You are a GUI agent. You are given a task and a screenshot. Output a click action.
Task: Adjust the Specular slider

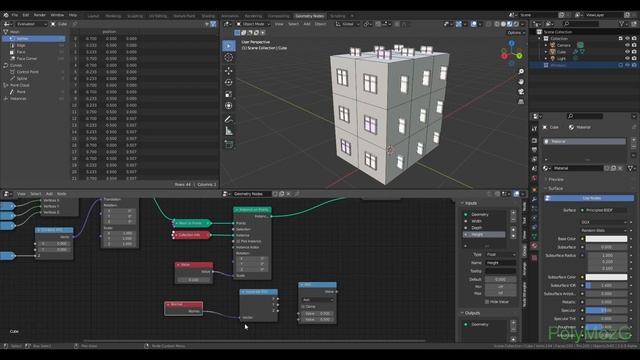(606, 310)
